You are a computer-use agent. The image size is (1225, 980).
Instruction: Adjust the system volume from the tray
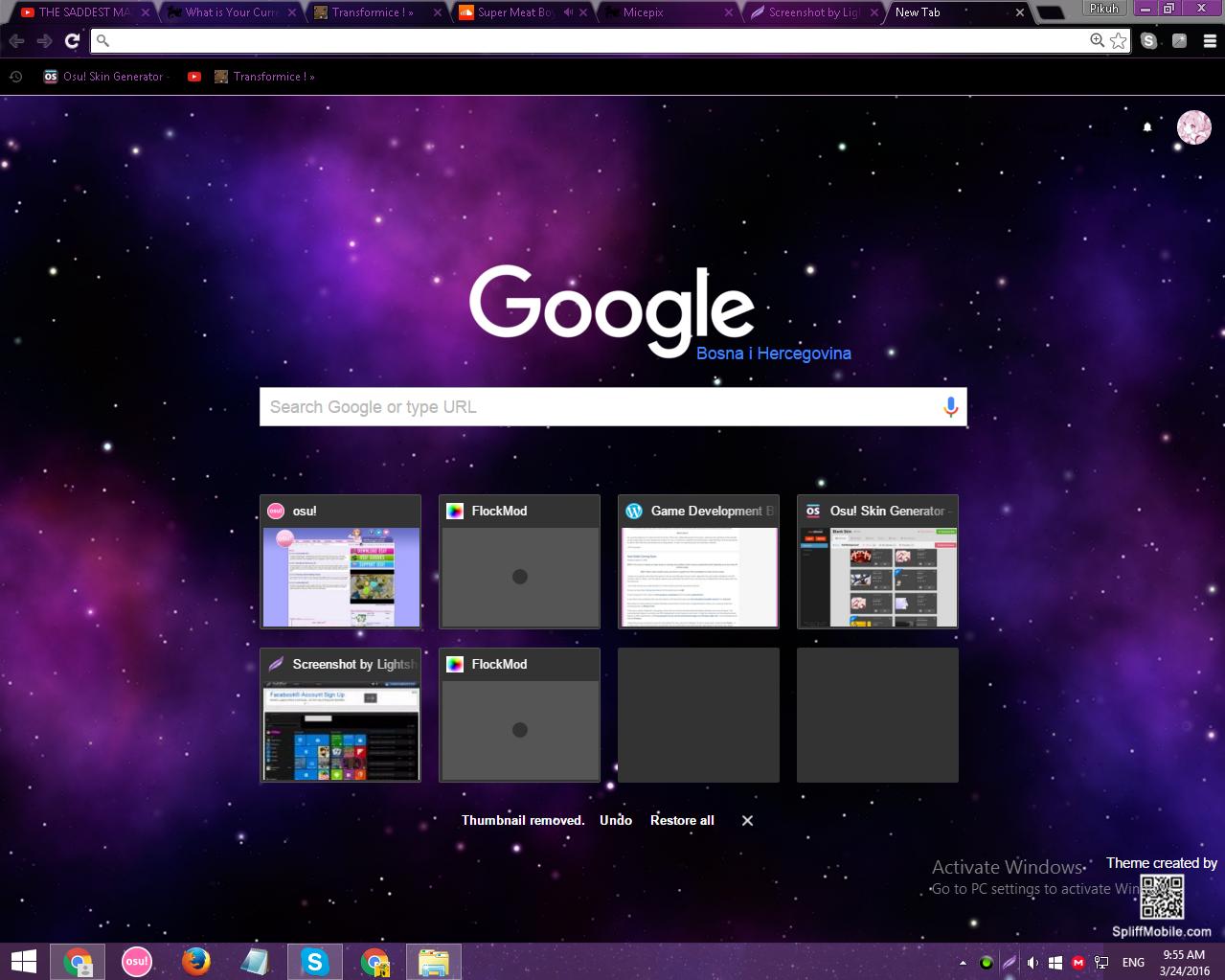click(x=1032, y=963)
